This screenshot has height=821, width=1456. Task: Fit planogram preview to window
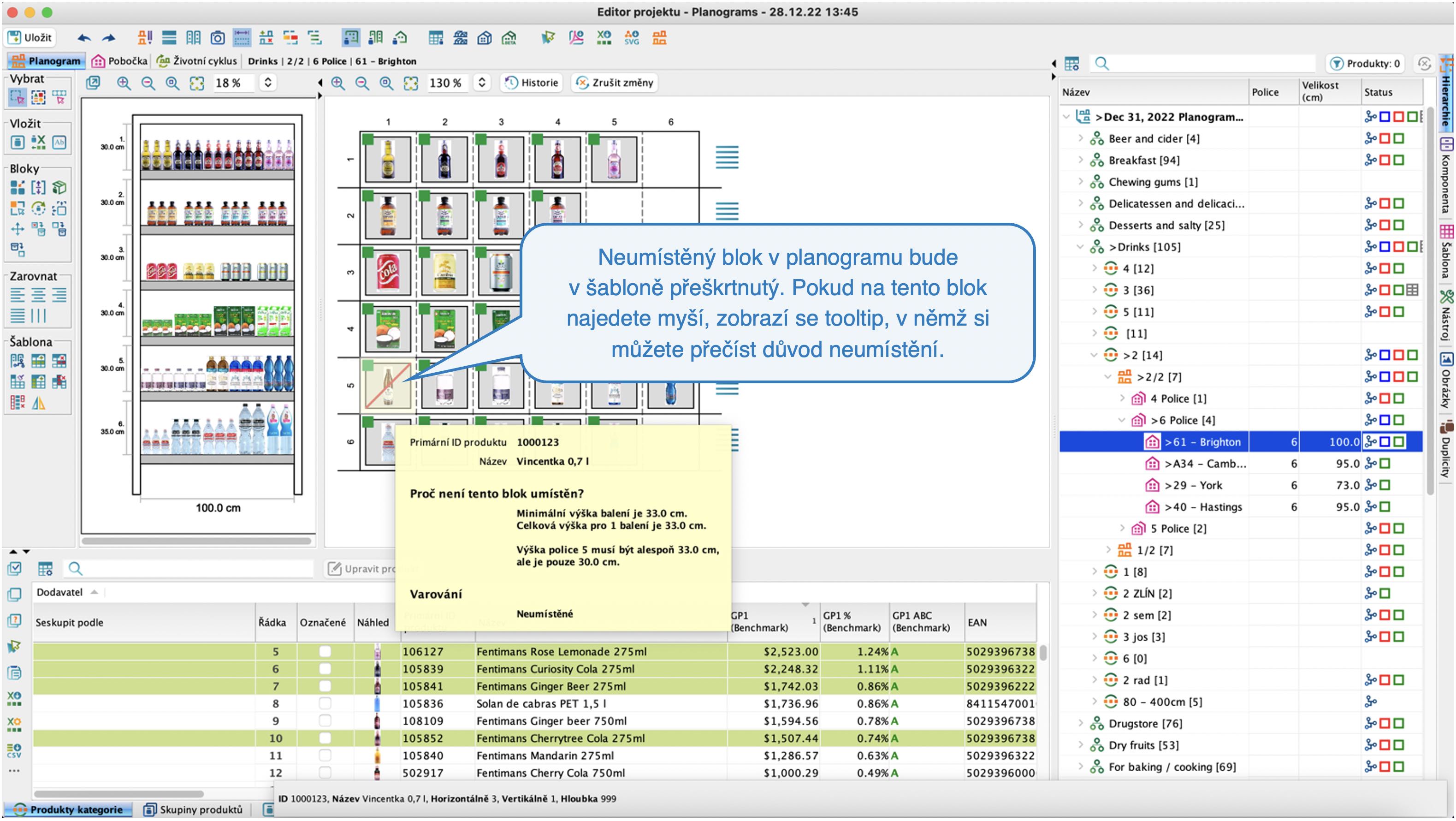point(197,83)
